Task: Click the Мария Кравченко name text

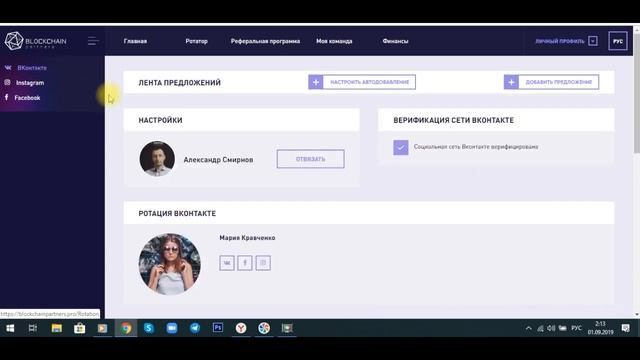Action: [x=247, y=238]
